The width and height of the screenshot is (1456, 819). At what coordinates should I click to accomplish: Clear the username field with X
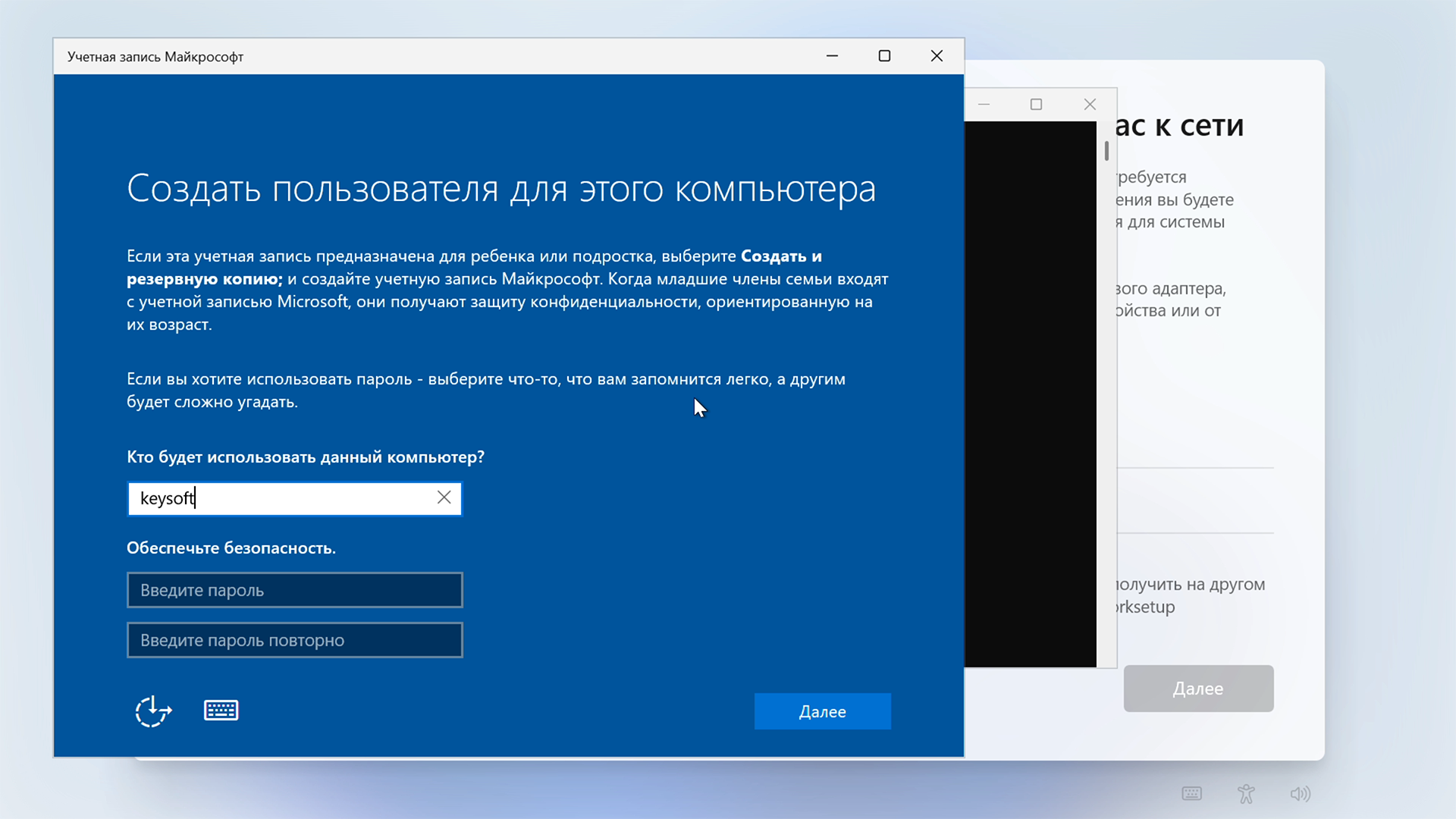pyautogui.click(x=444, y=497)
